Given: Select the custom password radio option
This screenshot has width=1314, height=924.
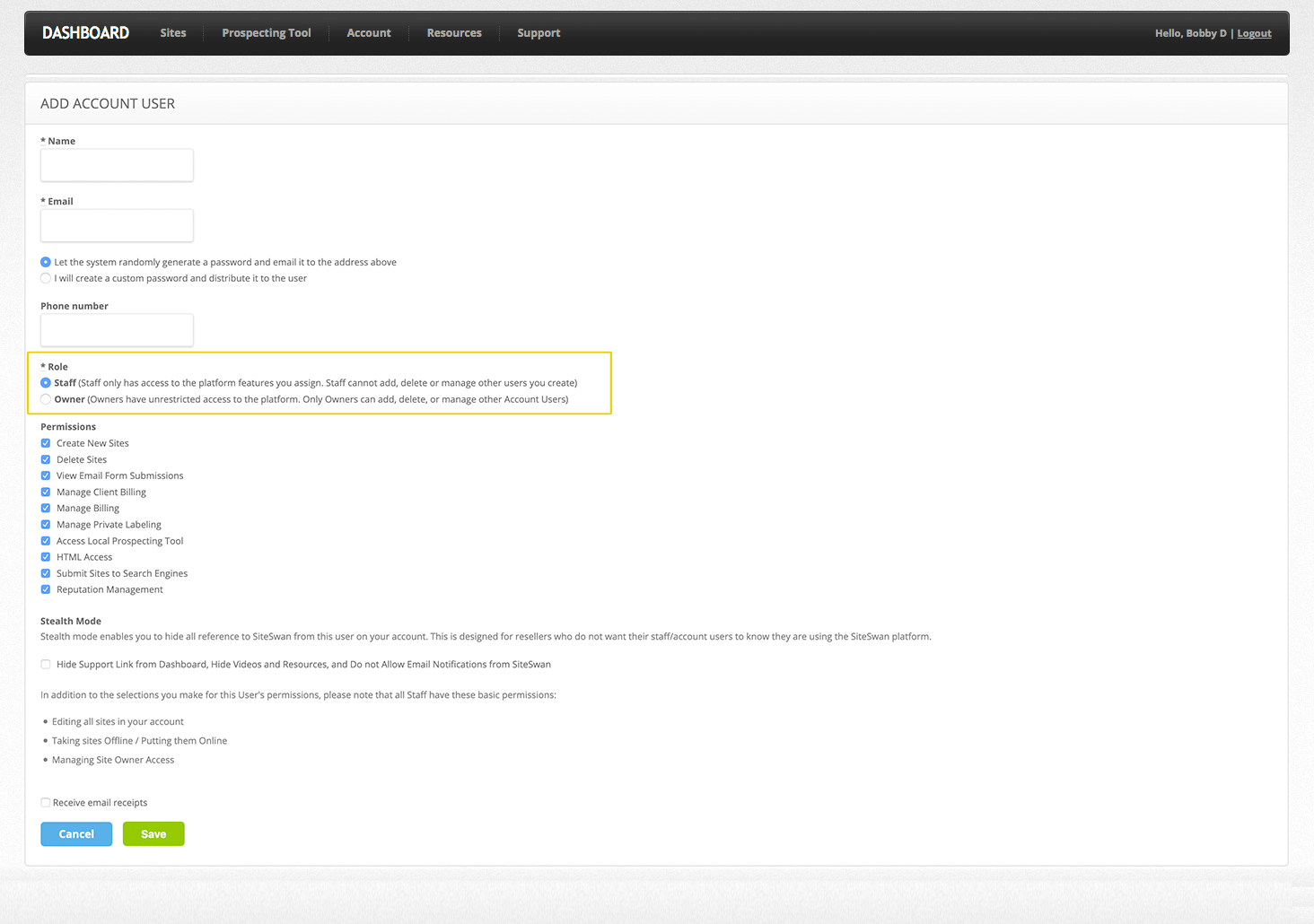Looking at the screenshot, I should 46,278.
